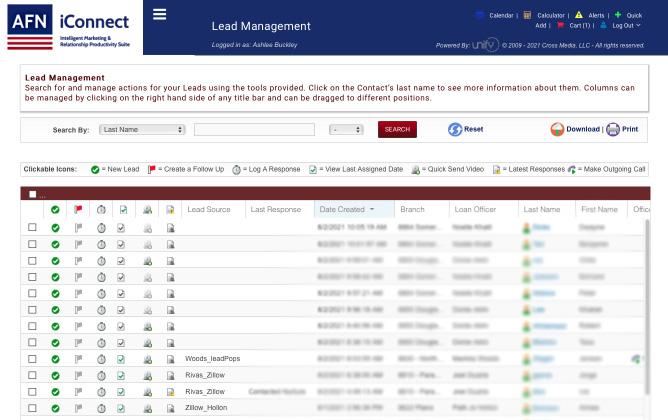
Task: Sort by First Name column
Action: pos(599,210)
